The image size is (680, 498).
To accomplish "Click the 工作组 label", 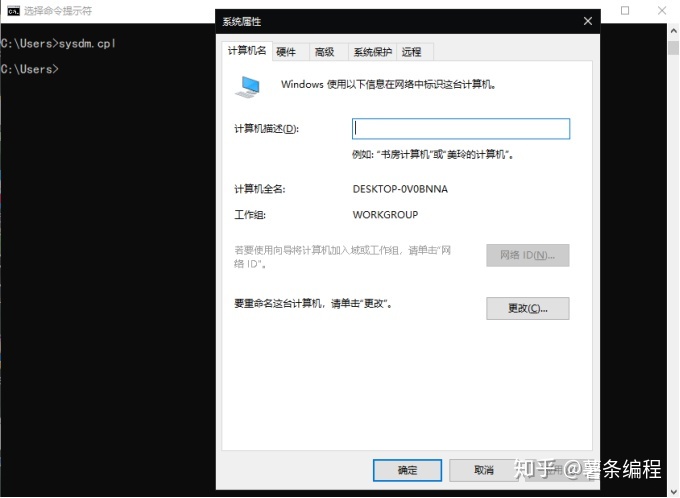I will 250,215.
